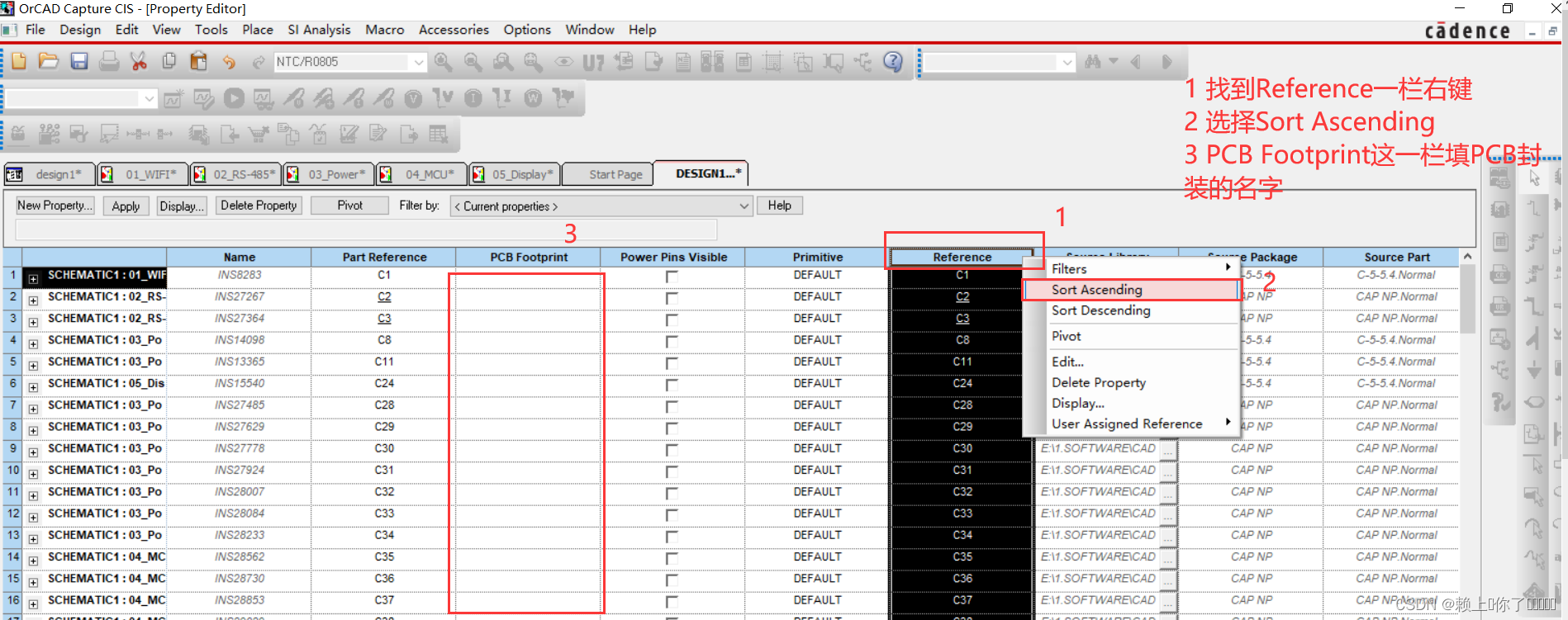The width and height of the screenshot is (1568, 620).
Task: Click the edit simulation profile icon
Action: pos(203,99)
